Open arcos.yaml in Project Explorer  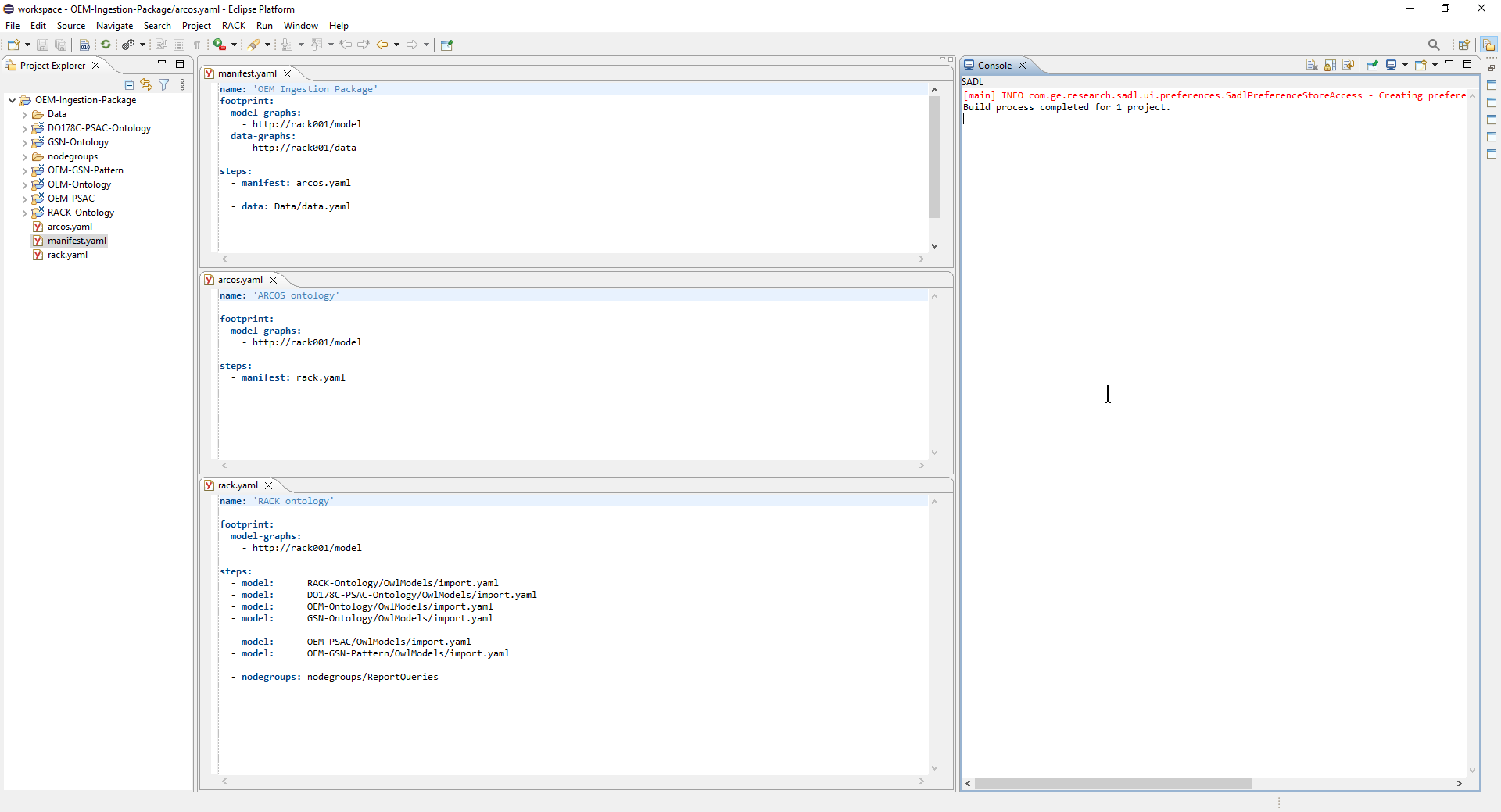[x=70, y=227]
